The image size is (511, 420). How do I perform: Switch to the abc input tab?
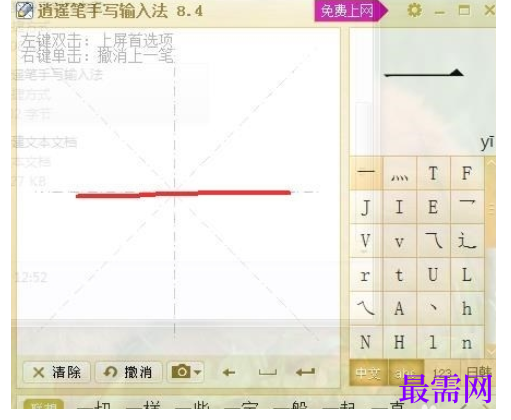point(405,373)
